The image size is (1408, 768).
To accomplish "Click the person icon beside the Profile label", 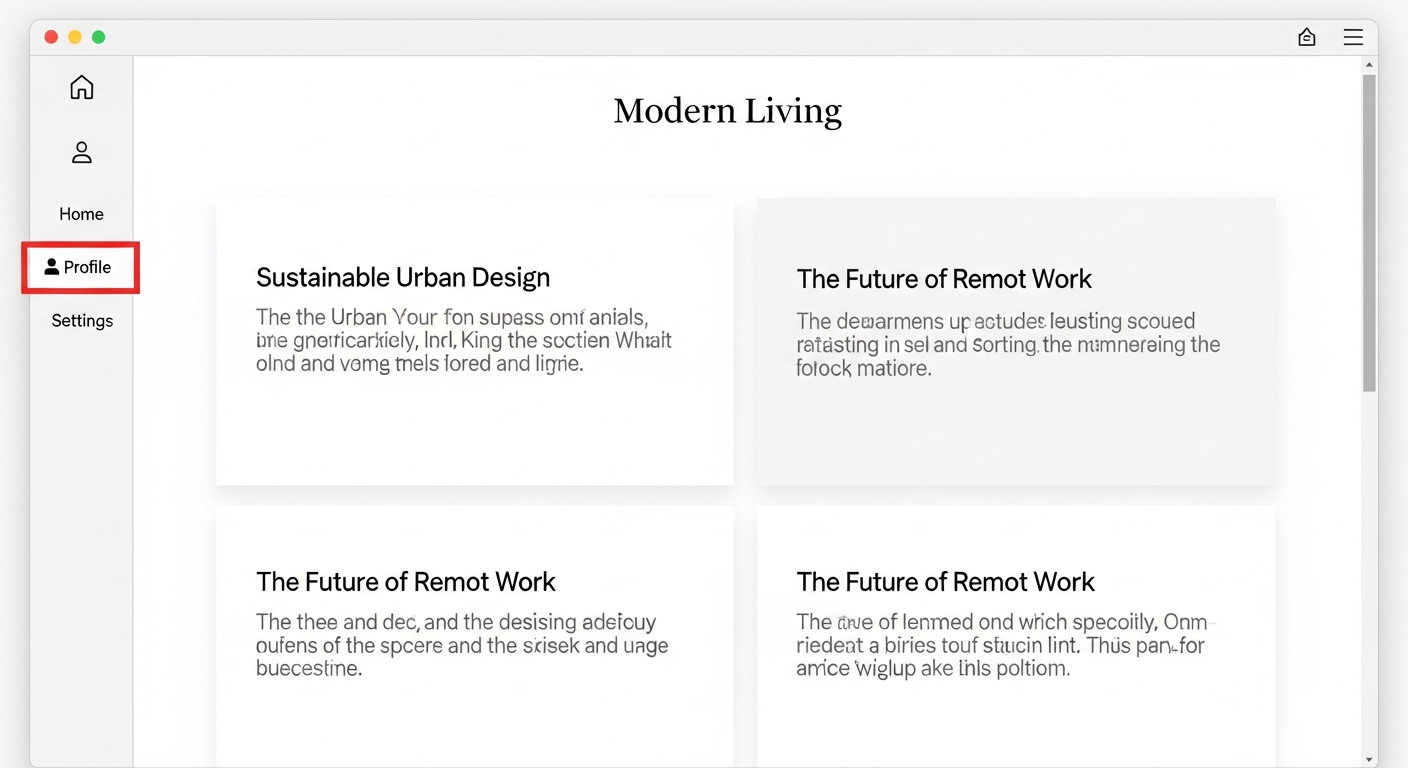I will [52, 267].
